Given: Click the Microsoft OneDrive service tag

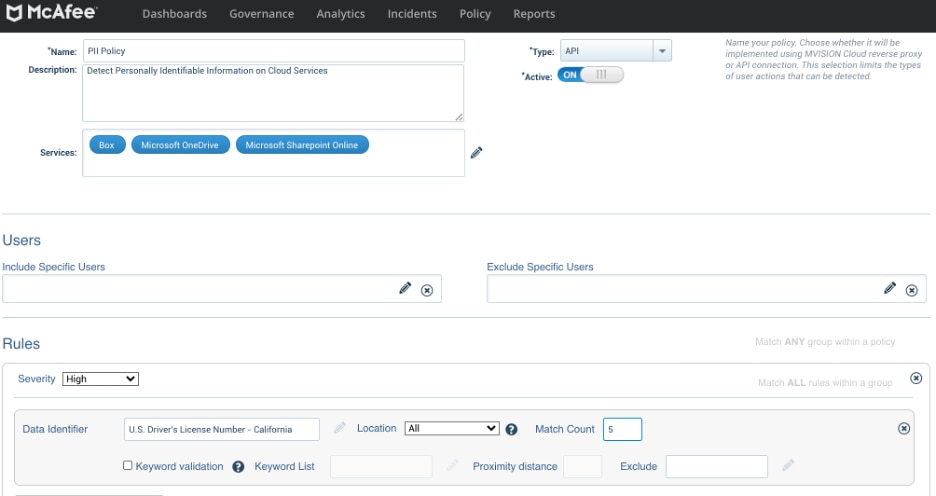Looking at the screenshot, I should 180,145.
